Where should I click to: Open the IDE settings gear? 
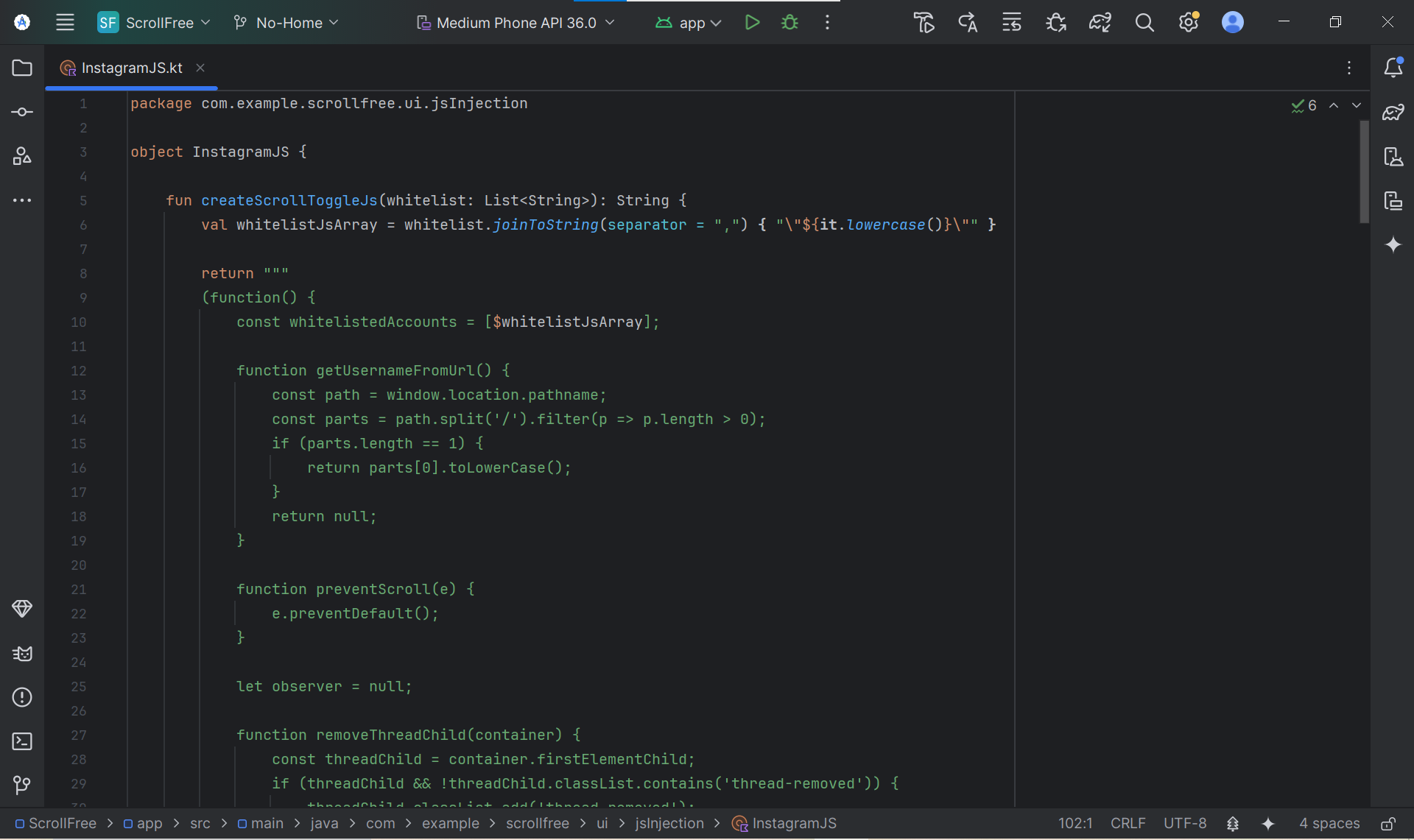coord(1189,22)
